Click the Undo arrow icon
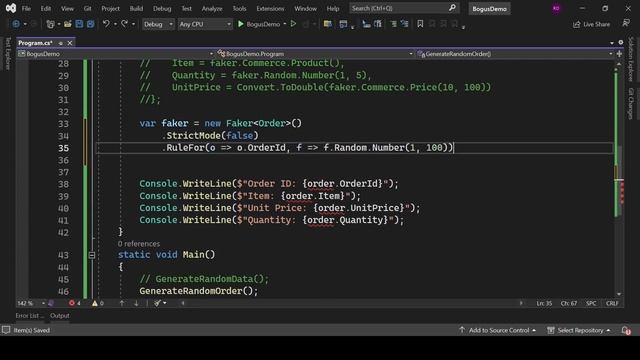The height and width of the screenshot is (360, 640). pyautogui.click(x=106, y=24)
